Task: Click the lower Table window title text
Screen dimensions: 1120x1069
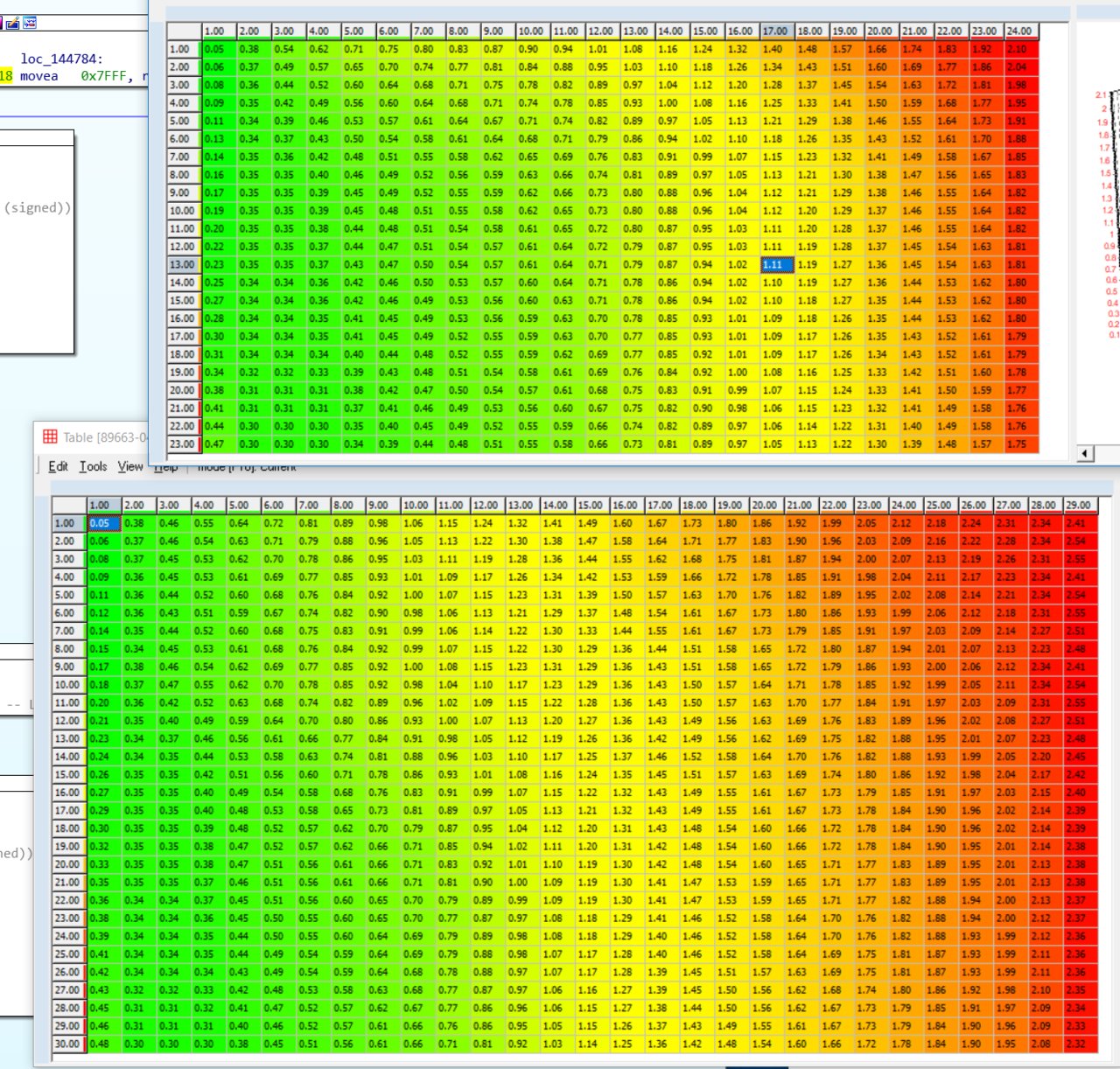Action: coord(105,437)
